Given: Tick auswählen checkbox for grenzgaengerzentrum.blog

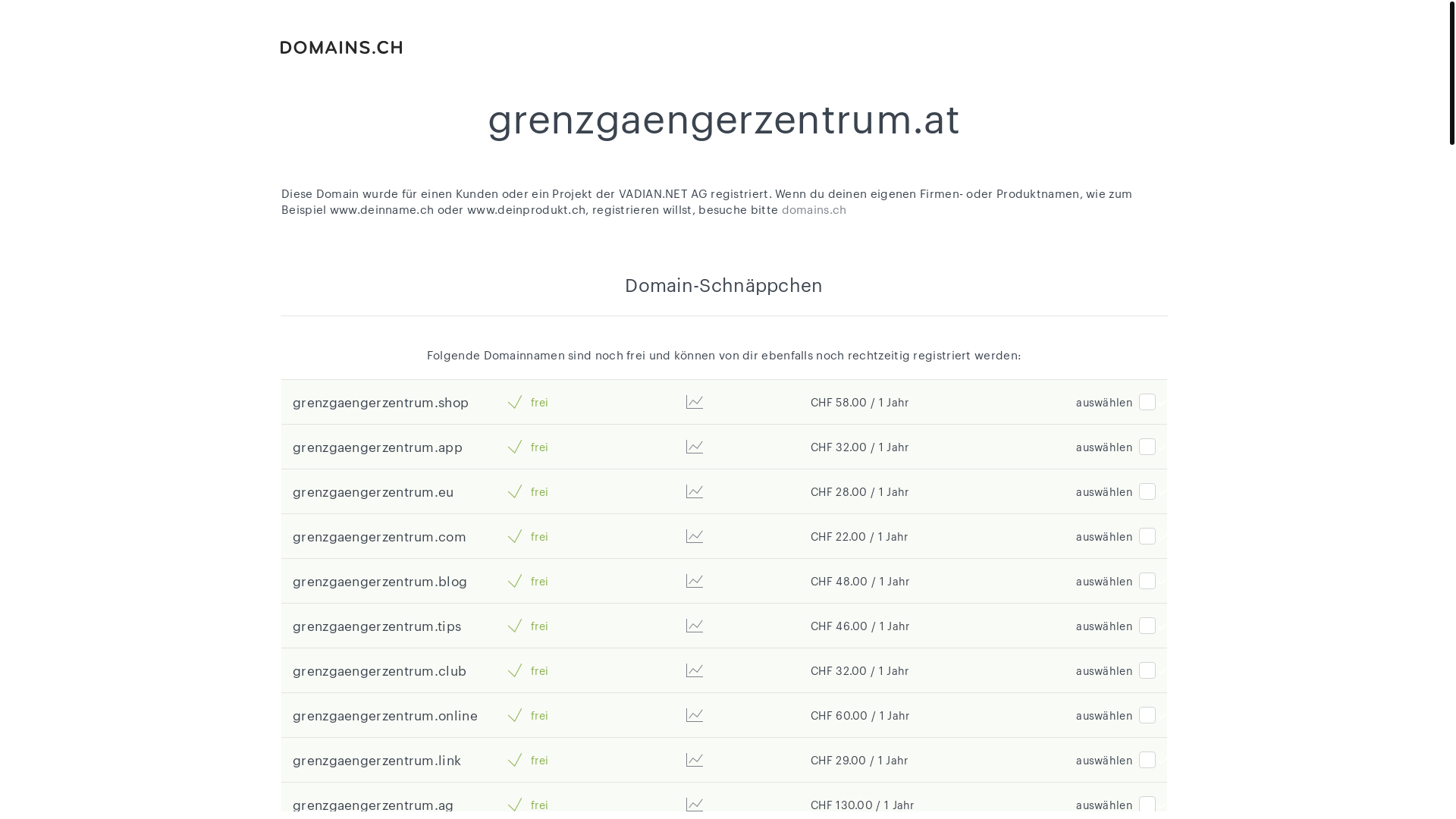Looking at the screenshot, I should pos(1147,581).
